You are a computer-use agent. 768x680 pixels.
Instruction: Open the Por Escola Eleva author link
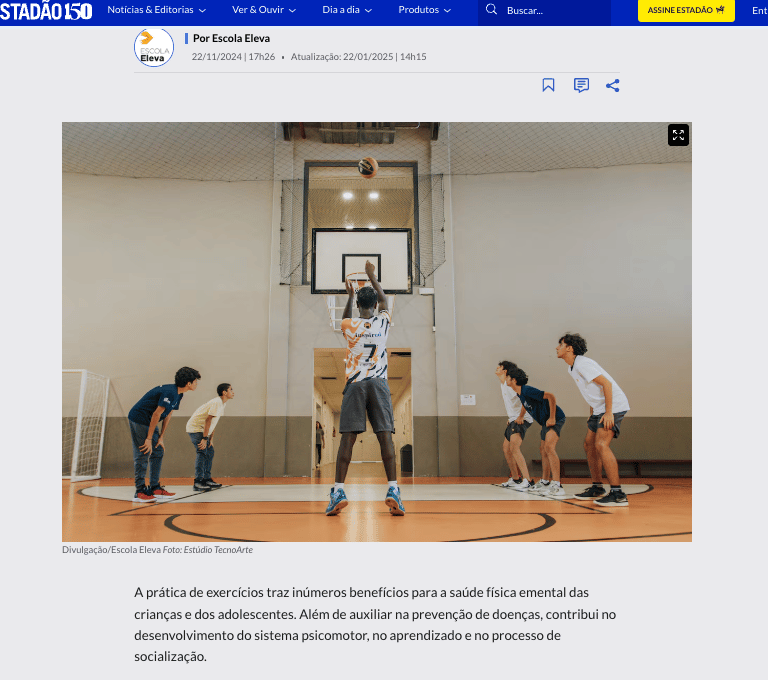pos(231,38)
